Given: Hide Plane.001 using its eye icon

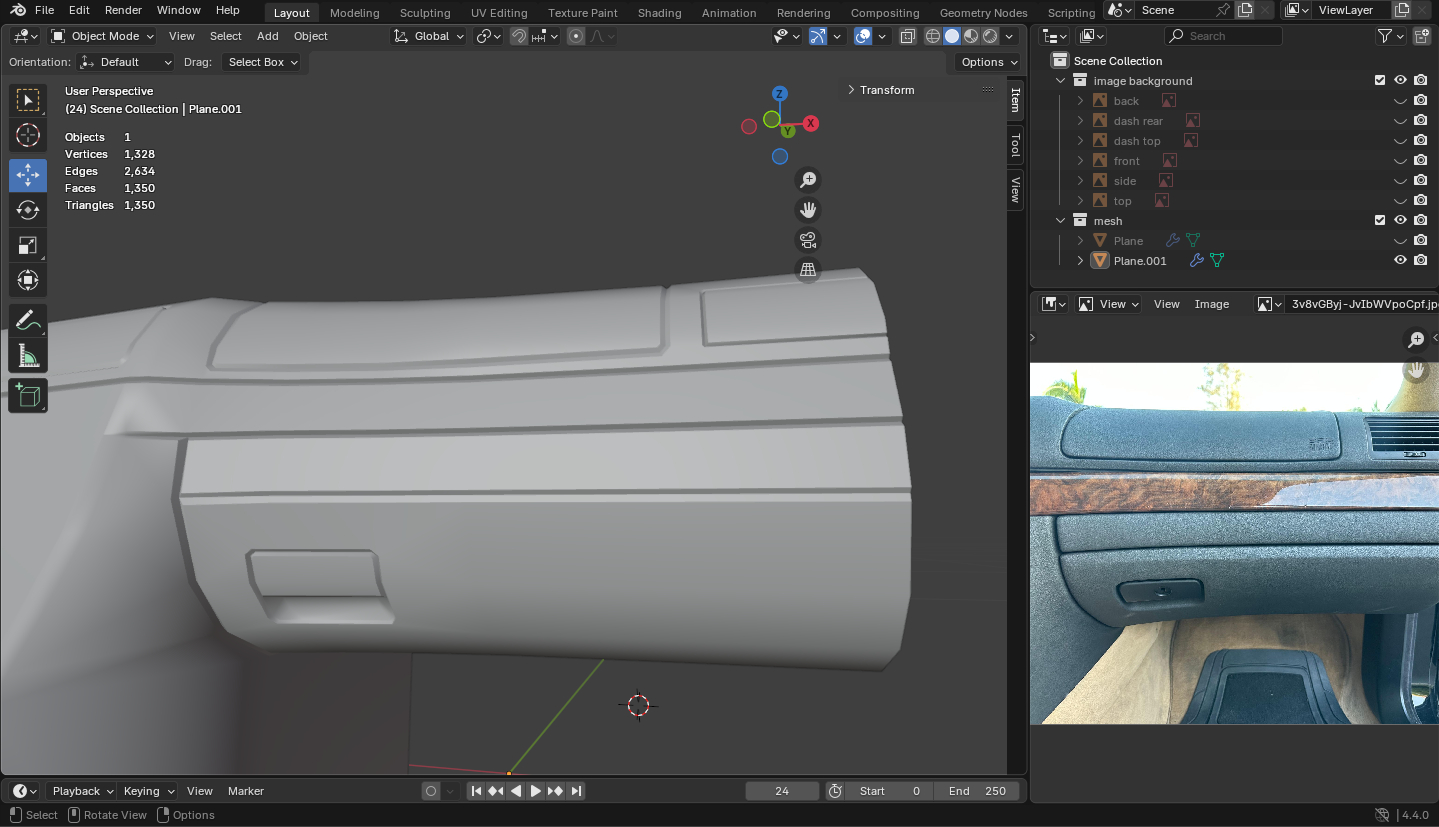Looking at the screenshot, I should 1400,261.
